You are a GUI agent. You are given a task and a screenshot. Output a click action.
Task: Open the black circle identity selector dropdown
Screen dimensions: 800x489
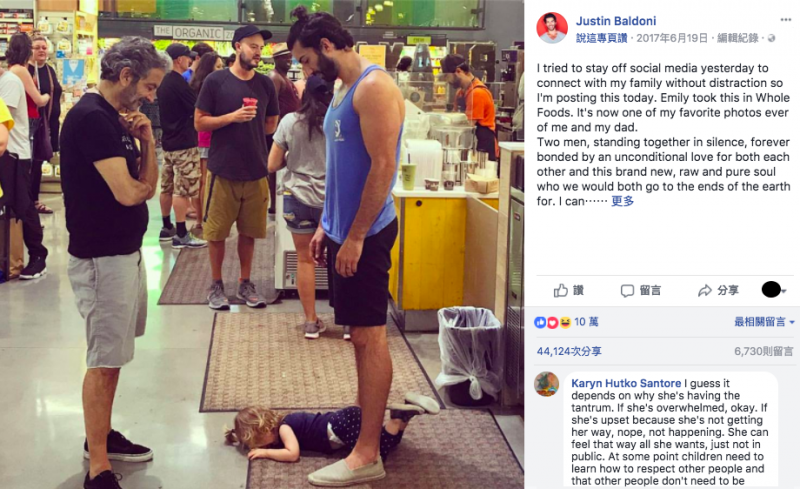point(773,289)
